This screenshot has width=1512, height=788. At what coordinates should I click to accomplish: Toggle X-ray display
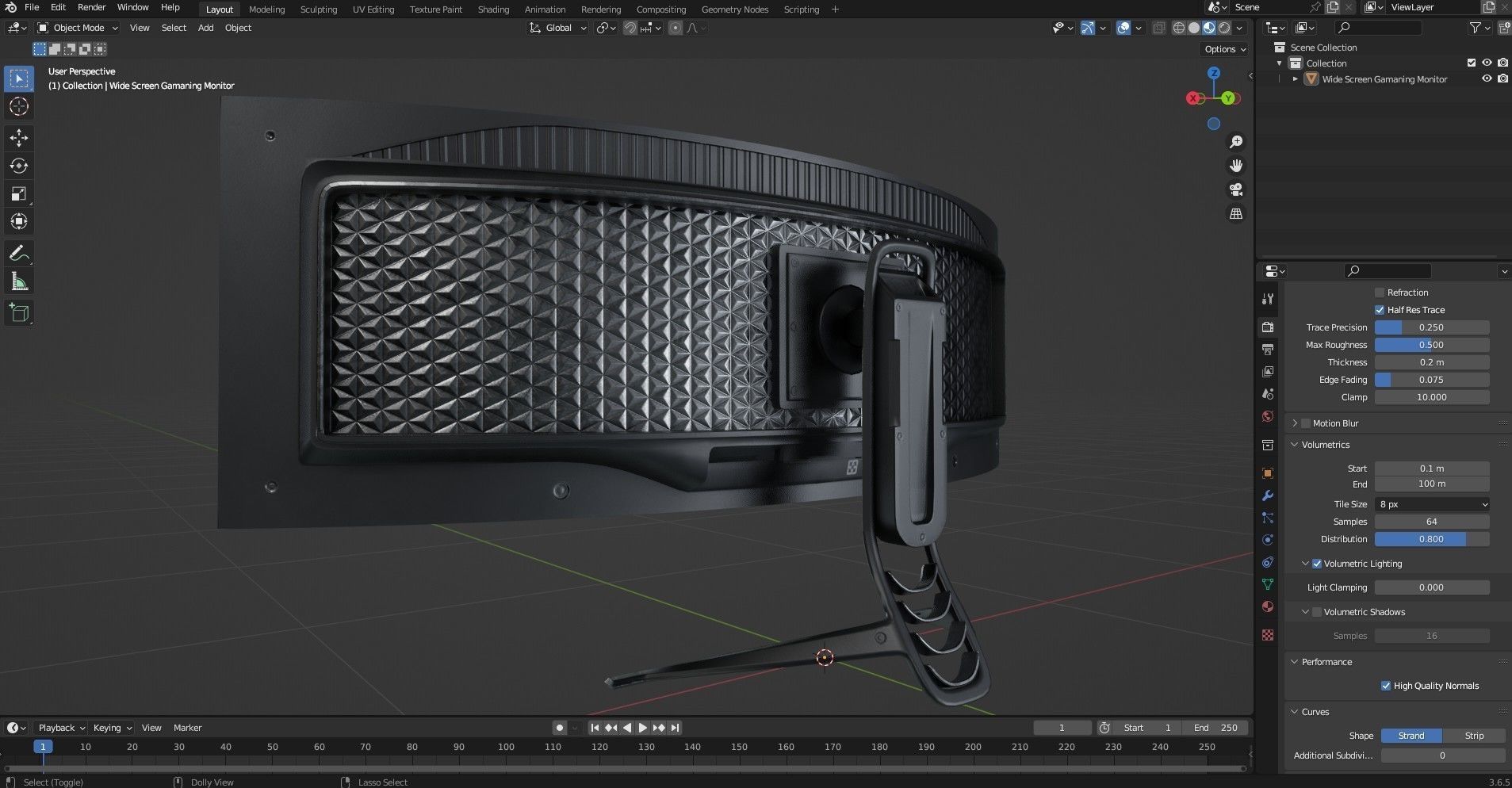(1158, 28)
